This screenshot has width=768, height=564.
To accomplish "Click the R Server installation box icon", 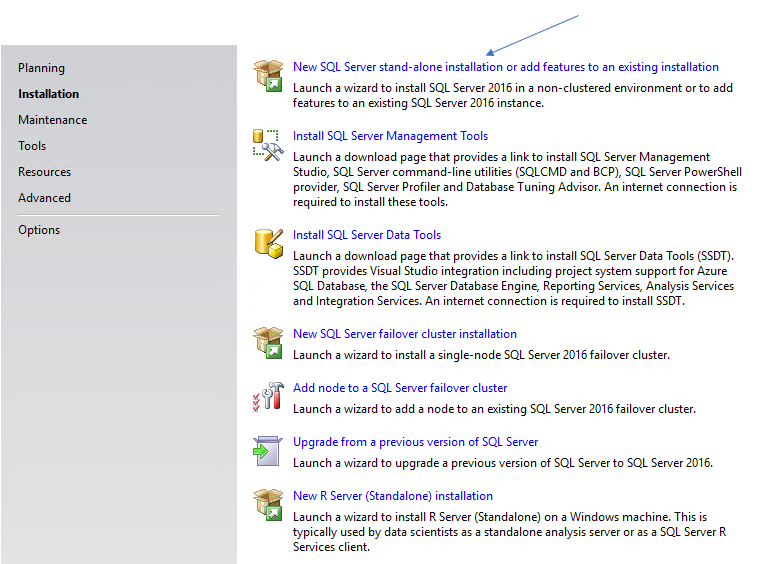I will [x=269, y=504].
